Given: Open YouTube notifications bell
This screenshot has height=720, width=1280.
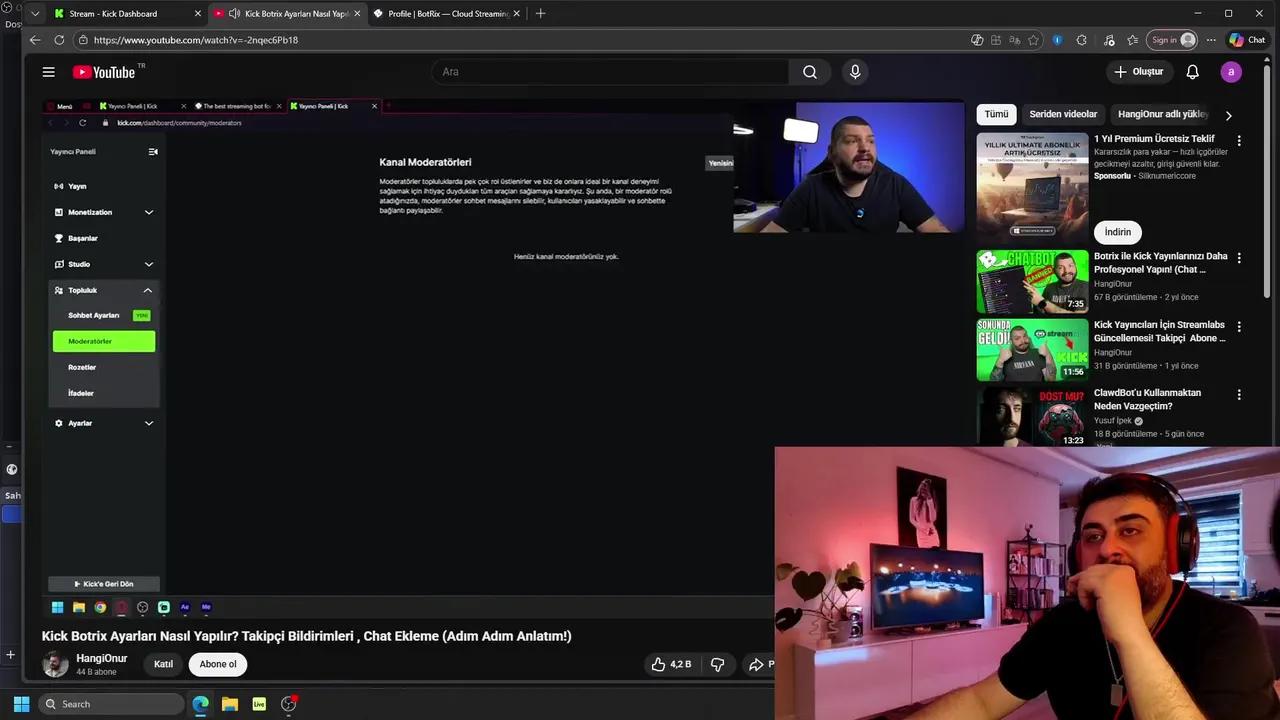Looking at the screenshot, I should point(1192,72).
